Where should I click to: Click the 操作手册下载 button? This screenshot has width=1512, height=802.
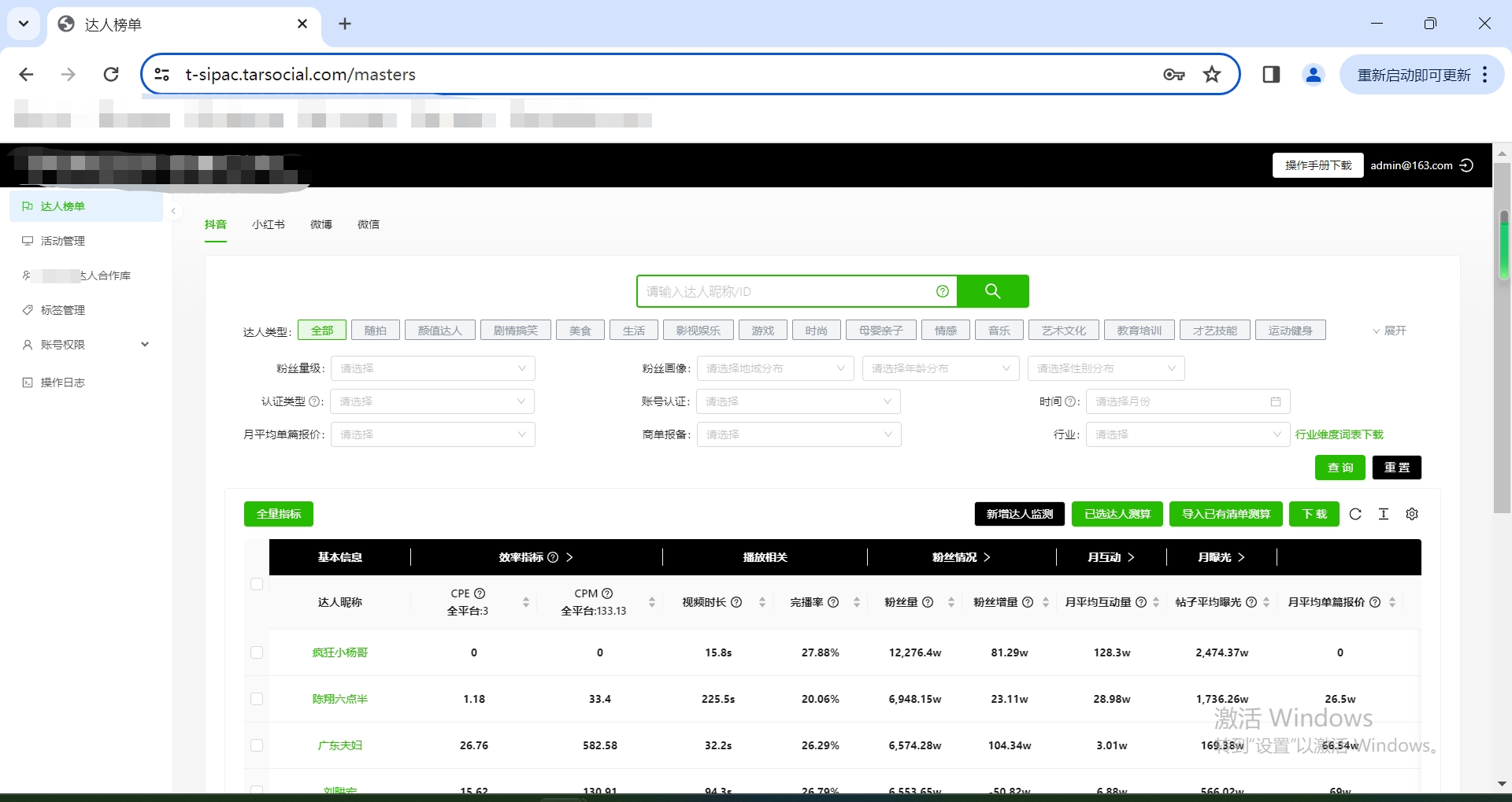1318,165
